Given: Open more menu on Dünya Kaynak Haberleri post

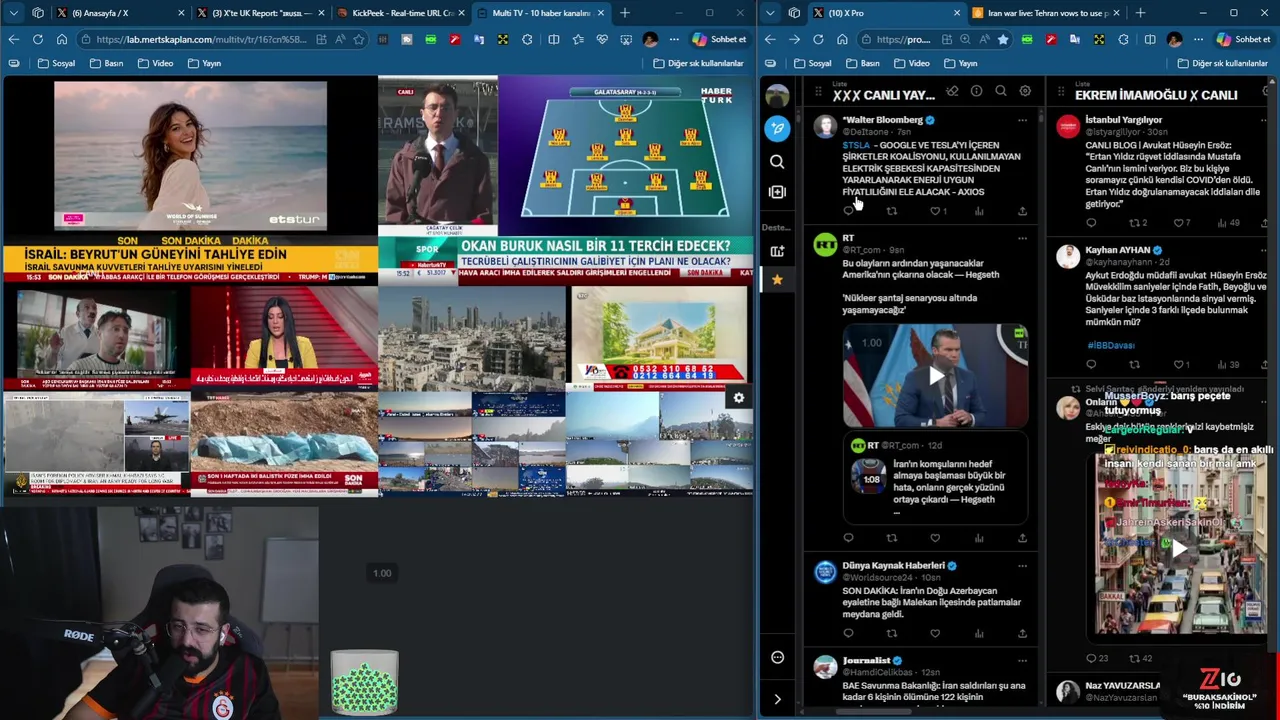Looking at the screenshot, I should (1022, 566).
